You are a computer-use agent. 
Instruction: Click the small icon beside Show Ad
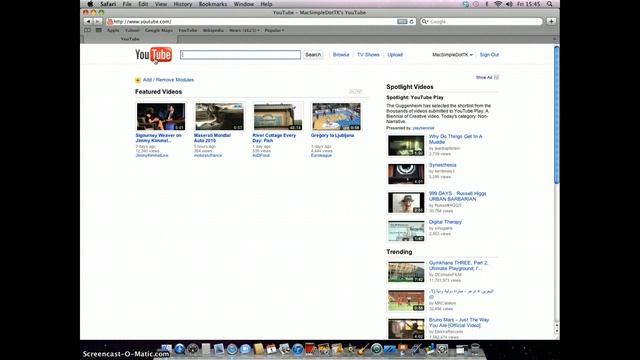coord(496,77)
